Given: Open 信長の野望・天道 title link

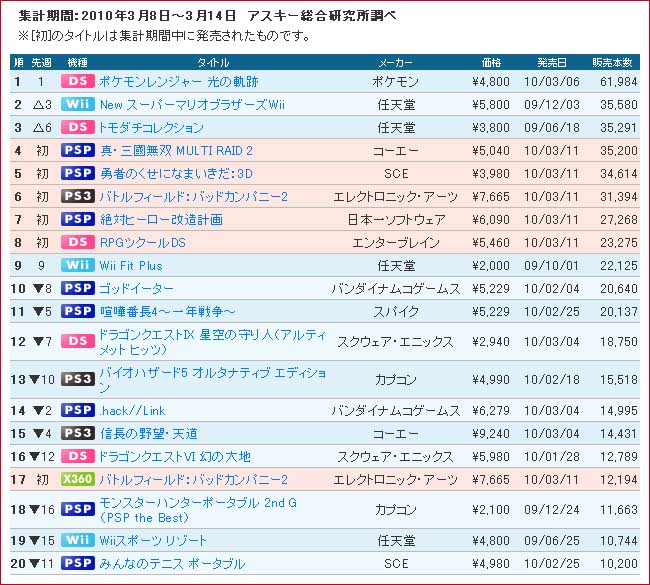Looking at the screenshot, I should (148, 434).
